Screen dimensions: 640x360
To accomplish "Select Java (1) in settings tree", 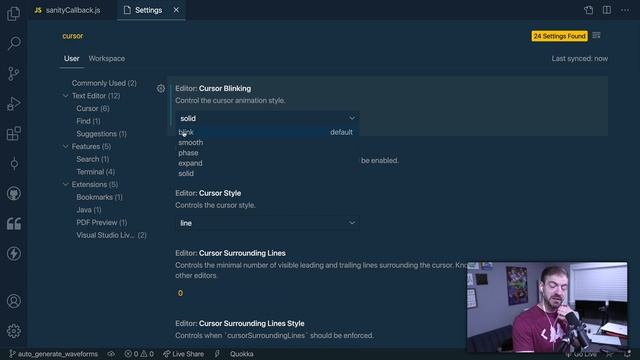I will pyautogui.click(x=89, y=210).
